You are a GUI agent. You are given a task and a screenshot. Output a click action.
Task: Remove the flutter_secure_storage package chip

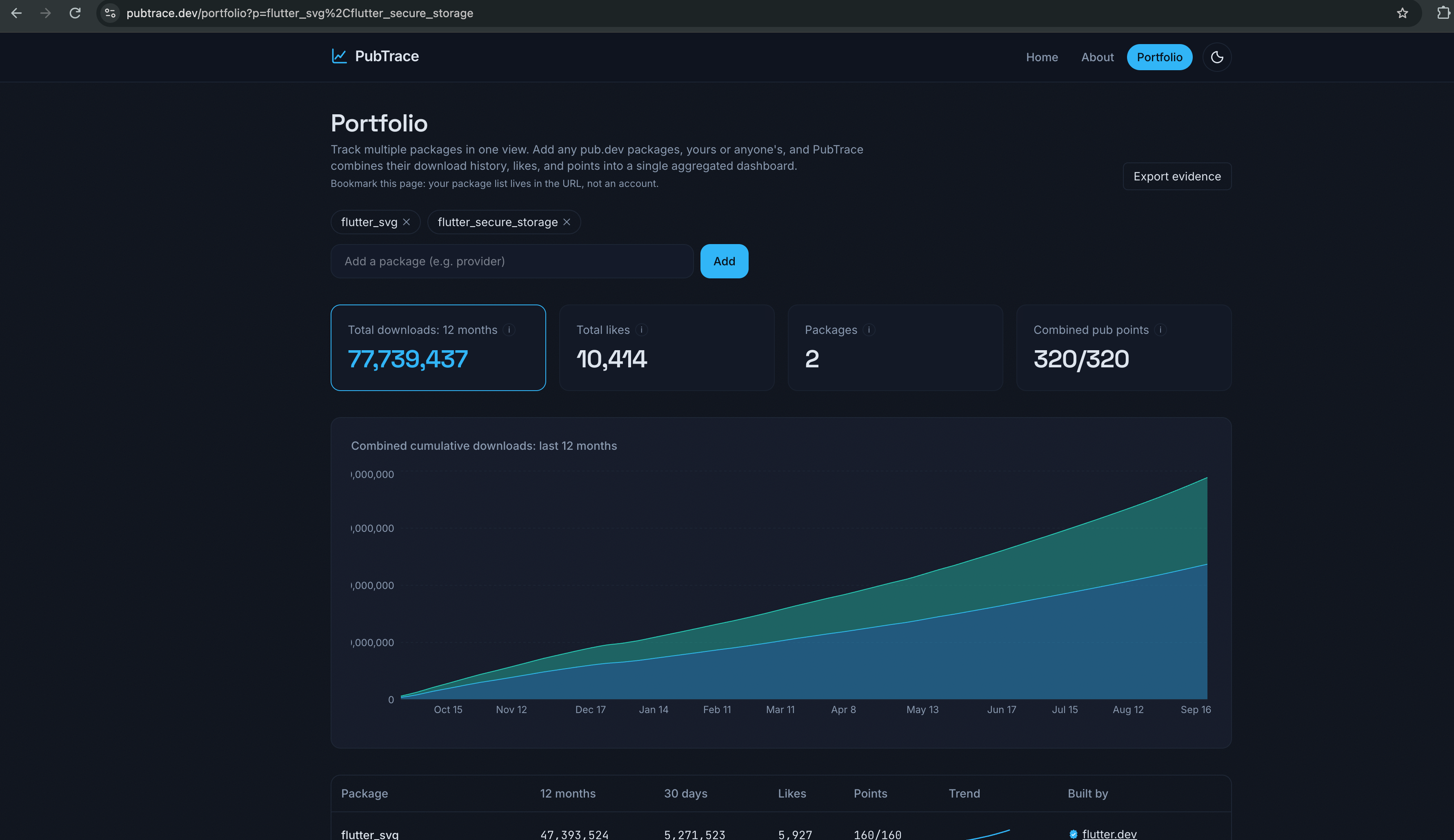pos(567,222)
